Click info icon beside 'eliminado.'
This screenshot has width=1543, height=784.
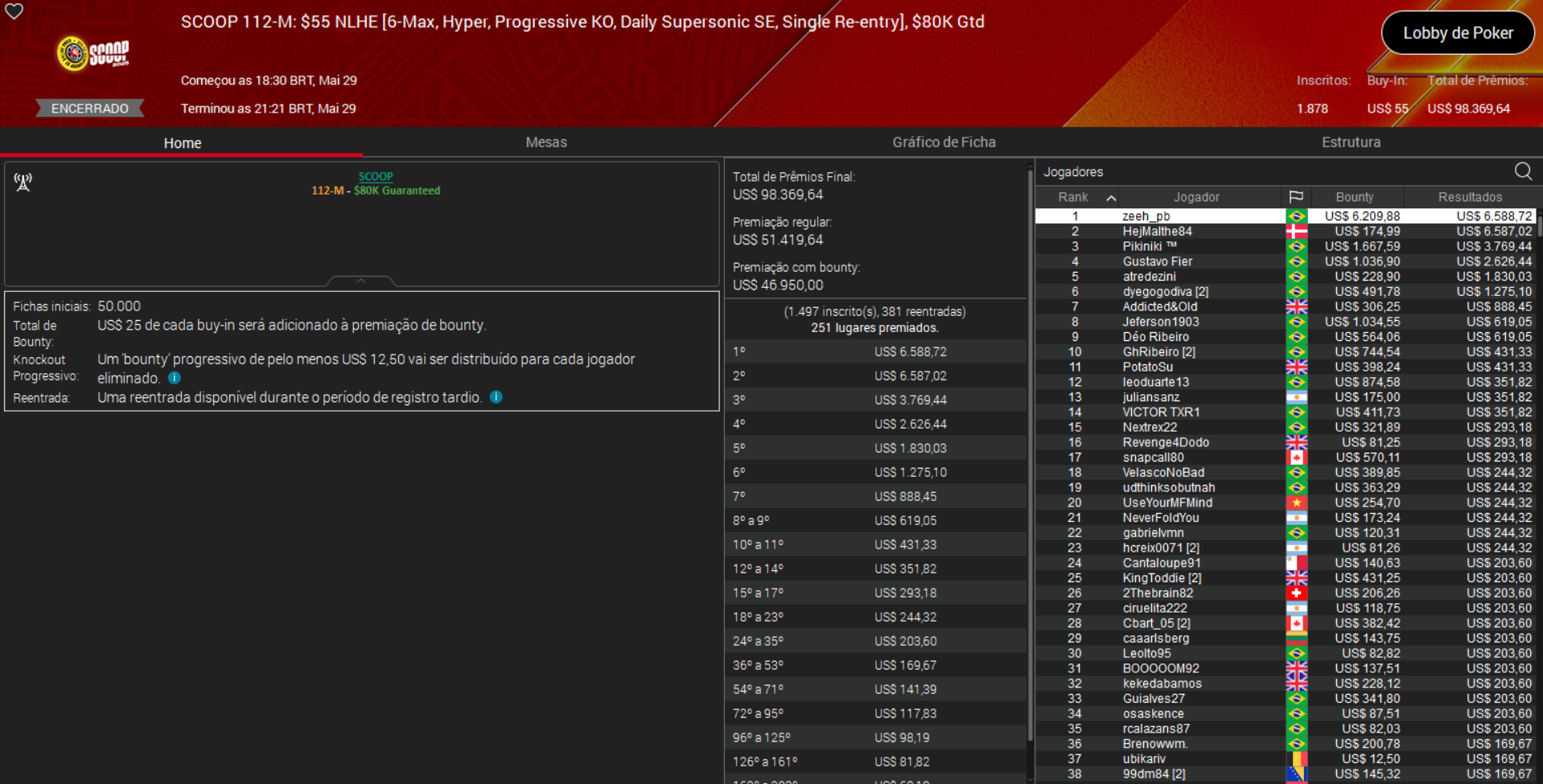(x=175, y=378)
